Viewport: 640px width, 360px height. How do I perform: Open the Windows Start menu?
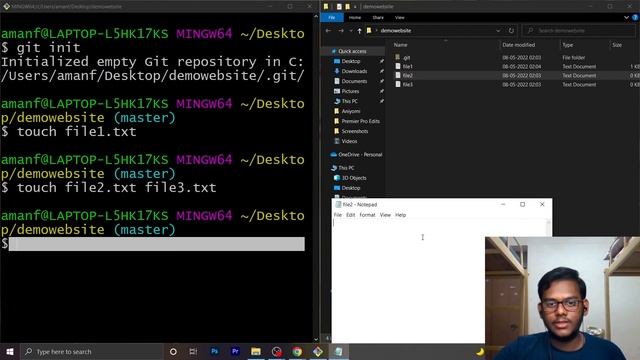point(10,351)
